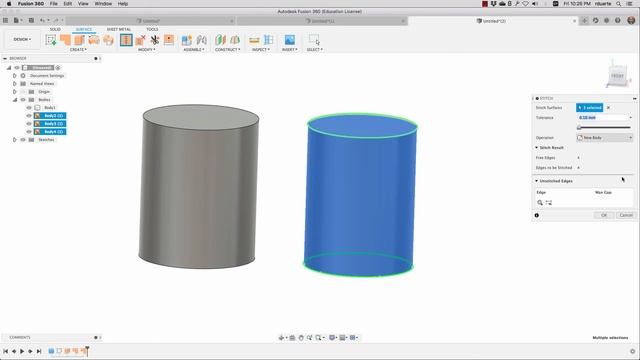Click Cancel in the Stitch dialog
The image size is (640, 360).
pos(626,215)
